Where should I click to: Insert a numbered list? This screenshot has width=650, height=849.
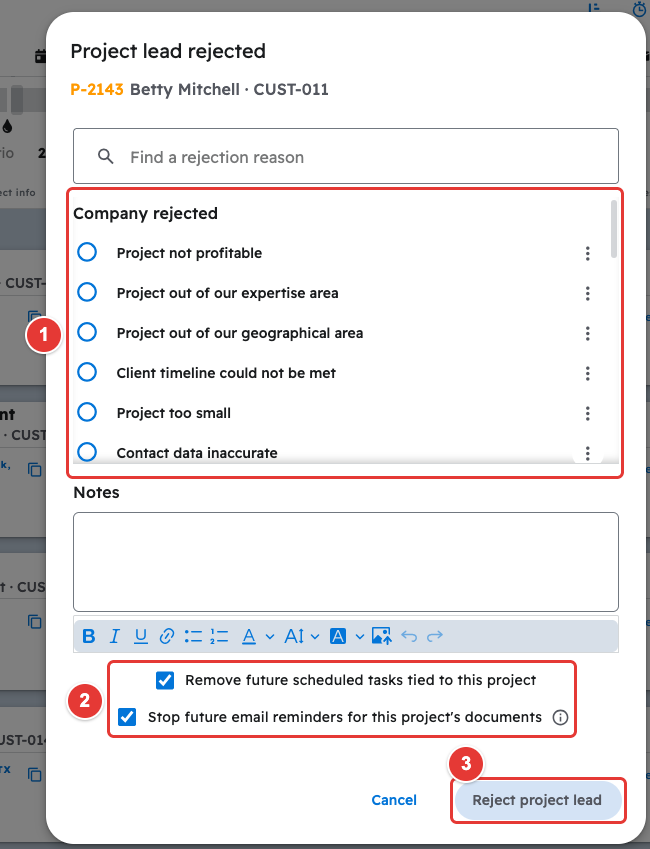click(219, 636)
